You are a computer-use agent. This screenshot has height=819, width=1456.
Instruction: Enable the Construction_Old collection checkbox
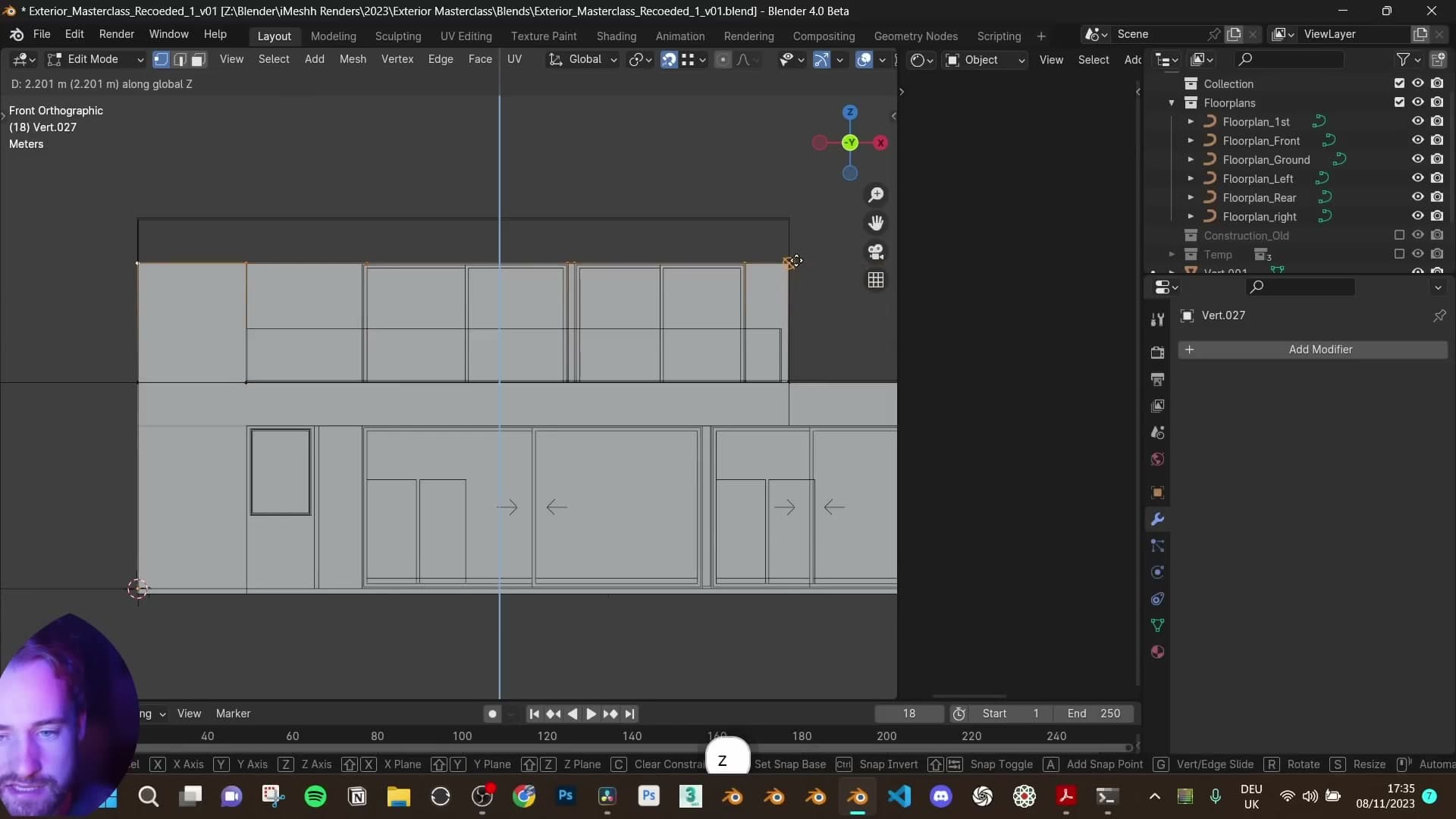1399,235
